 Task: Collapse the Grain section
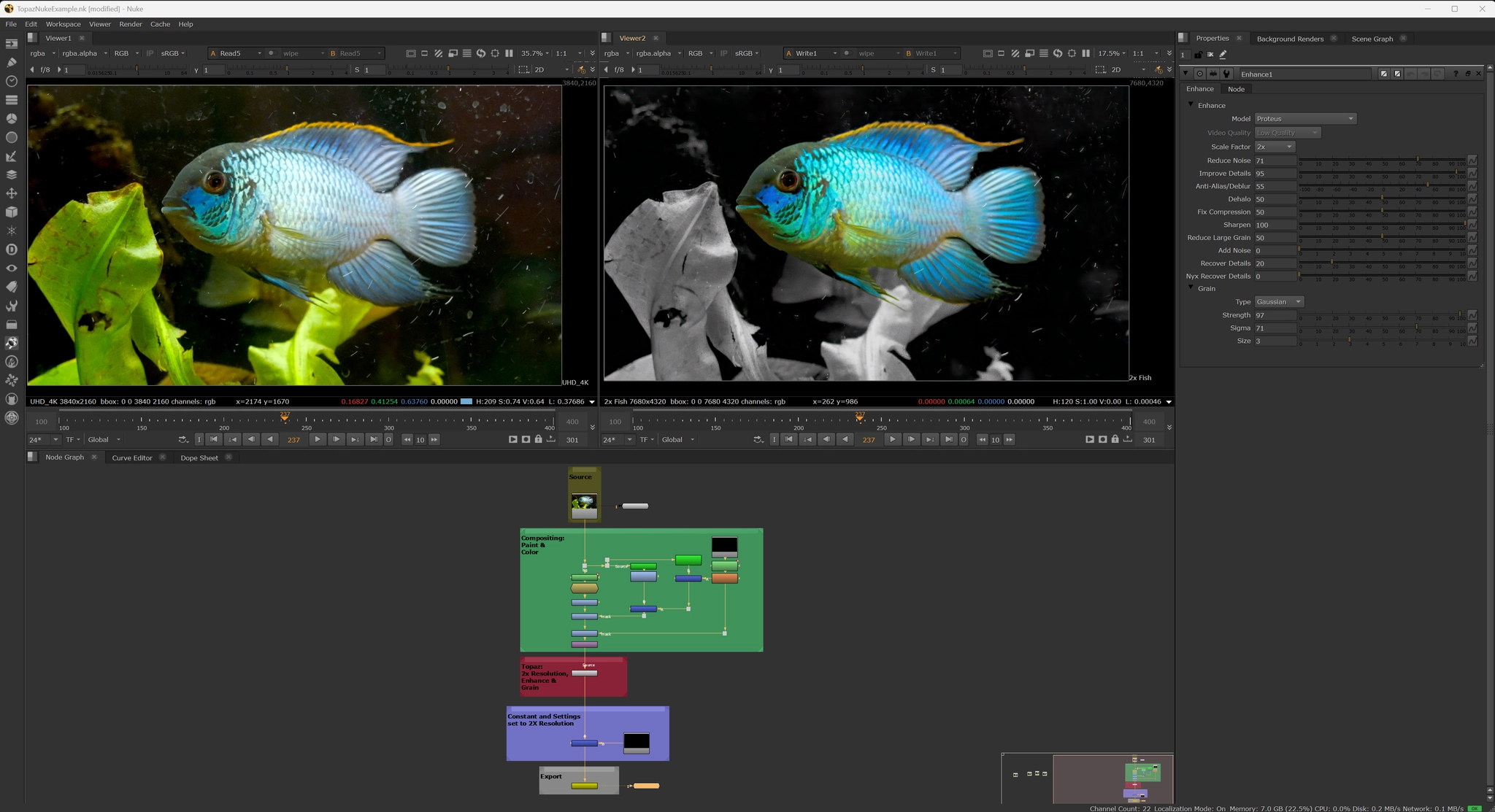[1191, 288]
